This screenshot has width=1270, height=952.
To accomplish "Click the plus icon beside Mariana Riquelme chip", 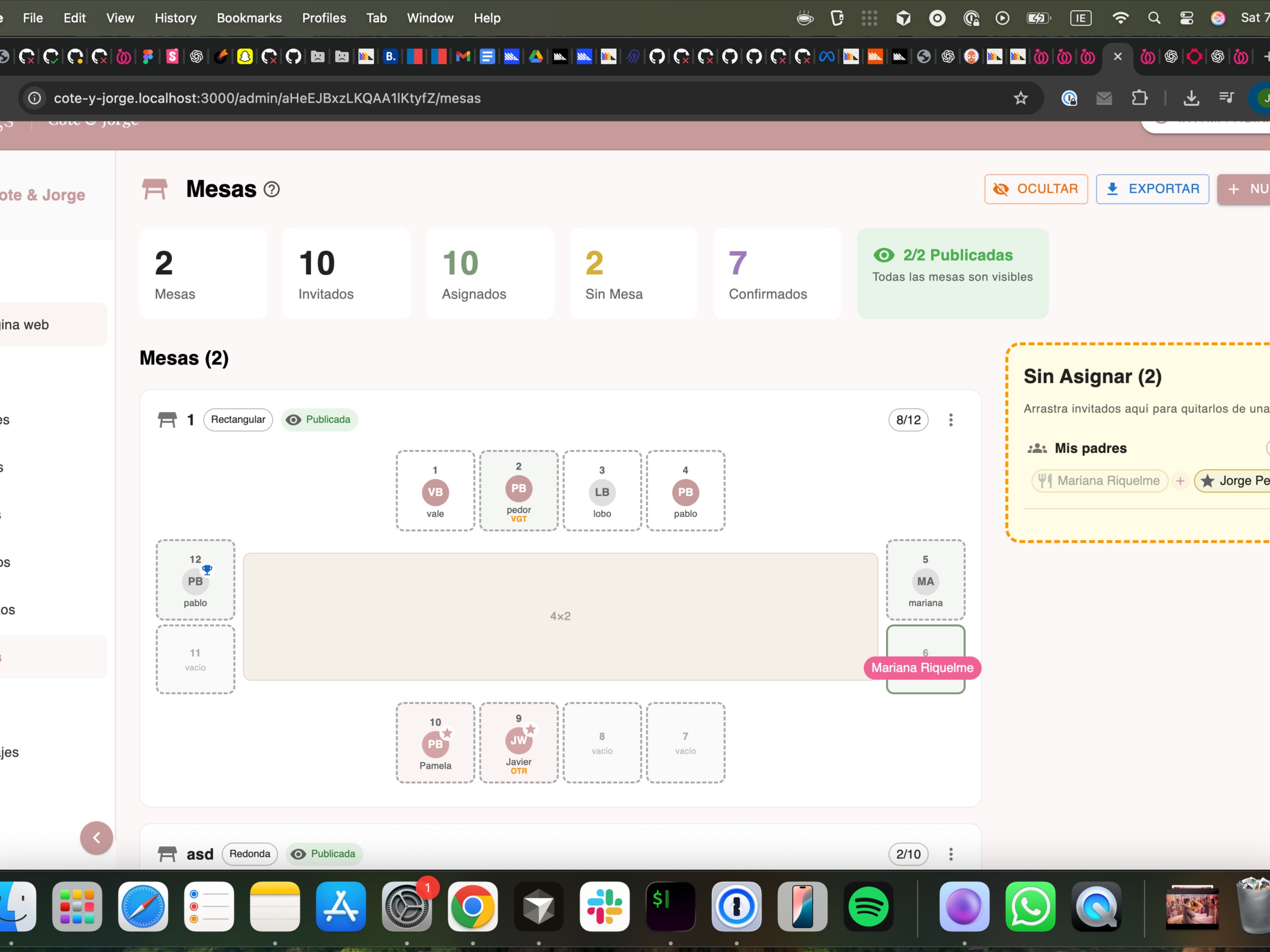I will (x=1180, y=481).
